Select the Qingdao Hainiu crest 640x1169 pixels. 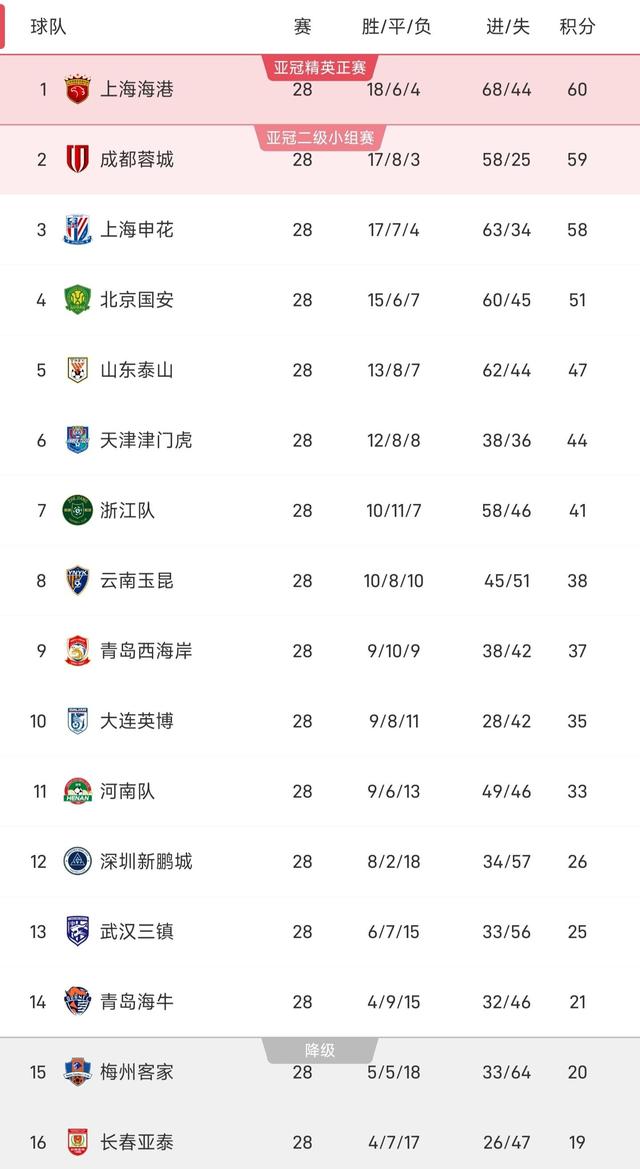[x=78, y=1002]
